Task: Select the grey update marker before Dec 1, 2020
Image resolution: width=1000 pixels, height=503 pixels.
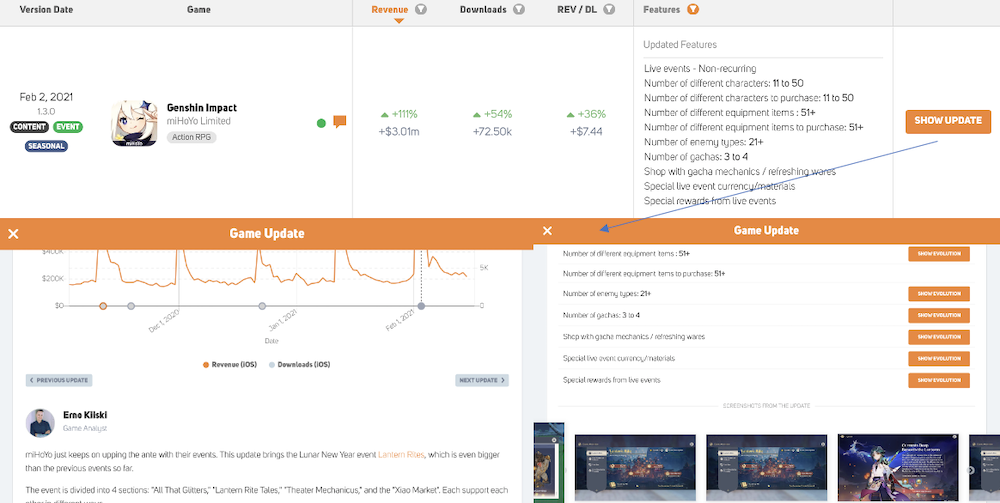Action: [x=131, y=306]
